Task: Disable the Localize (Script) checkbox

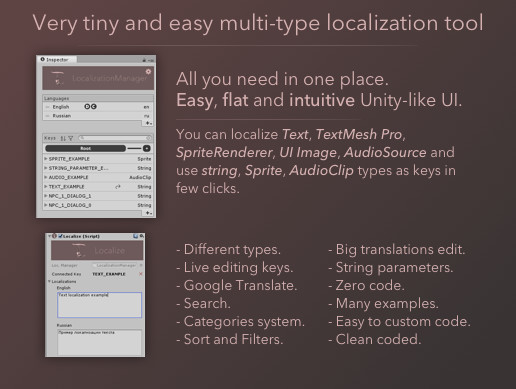Action: [60, 236]
